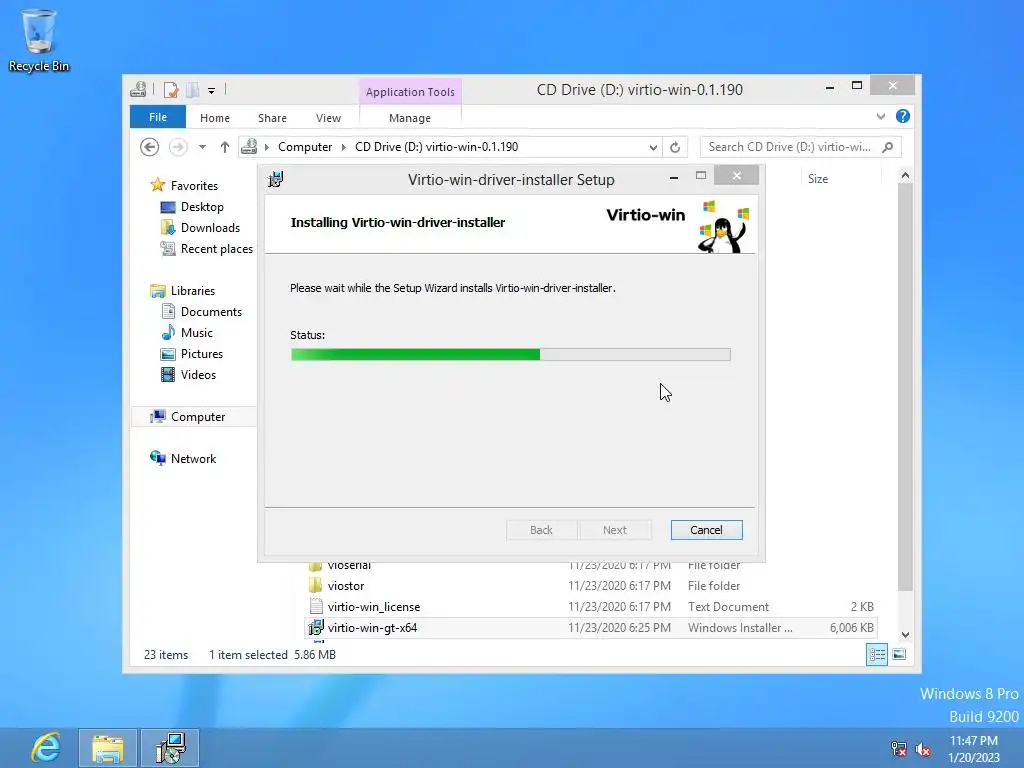Click the muted speaker tray icon

(x=923, y=749)
